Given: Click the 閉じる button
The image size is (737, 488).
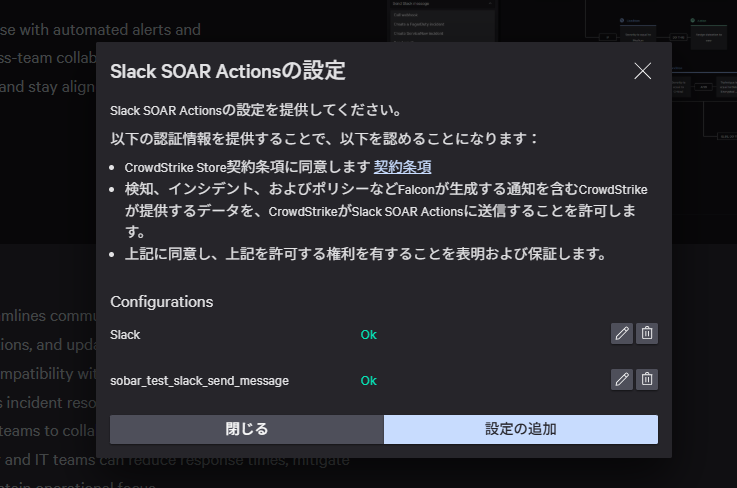Looking at the screenshot, I should click(x=247, y=429).
